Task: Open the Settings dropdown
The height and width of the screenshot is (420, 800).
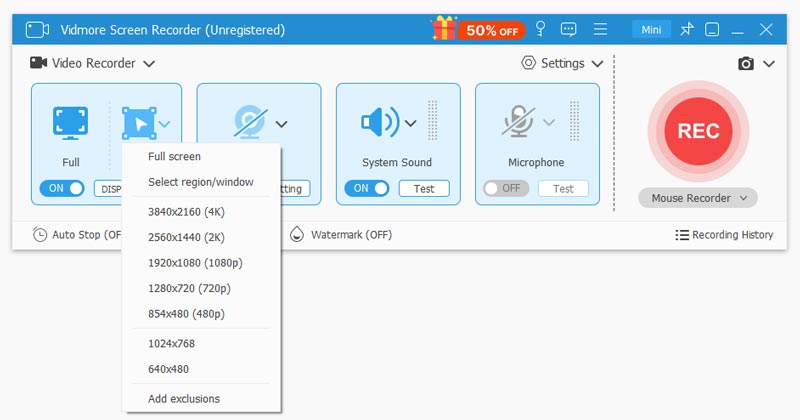Action: tap(562, 63)
